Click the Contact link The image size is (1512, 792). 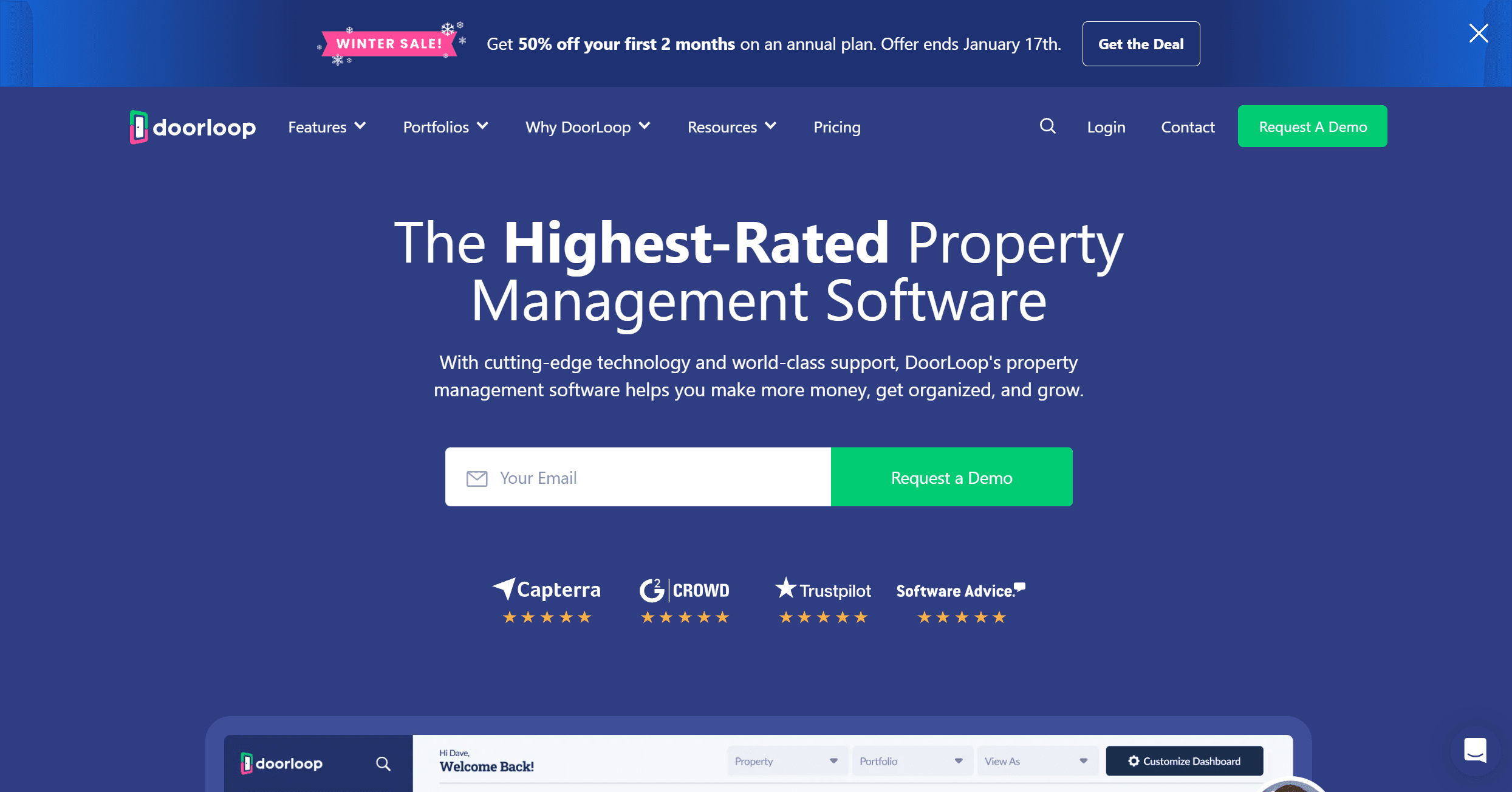(x=1188, y=127)
